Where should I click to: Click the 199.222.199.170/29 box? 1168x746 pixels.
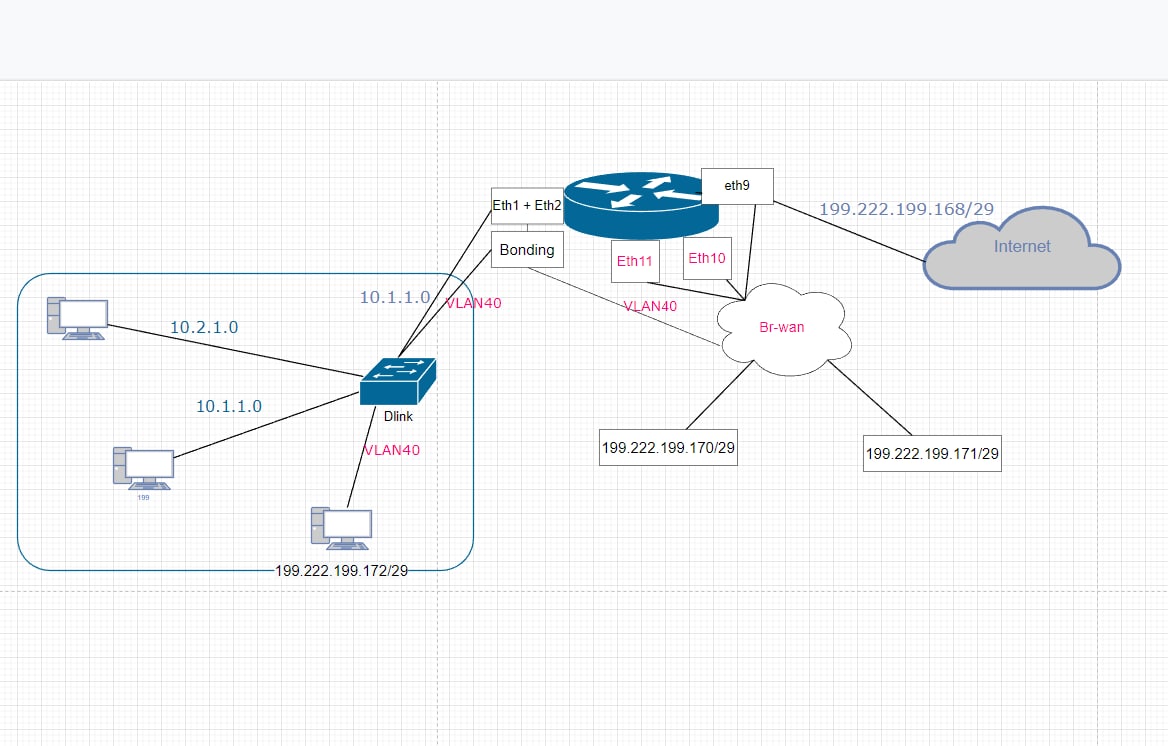pyautogui.click(x=668, y=447)
